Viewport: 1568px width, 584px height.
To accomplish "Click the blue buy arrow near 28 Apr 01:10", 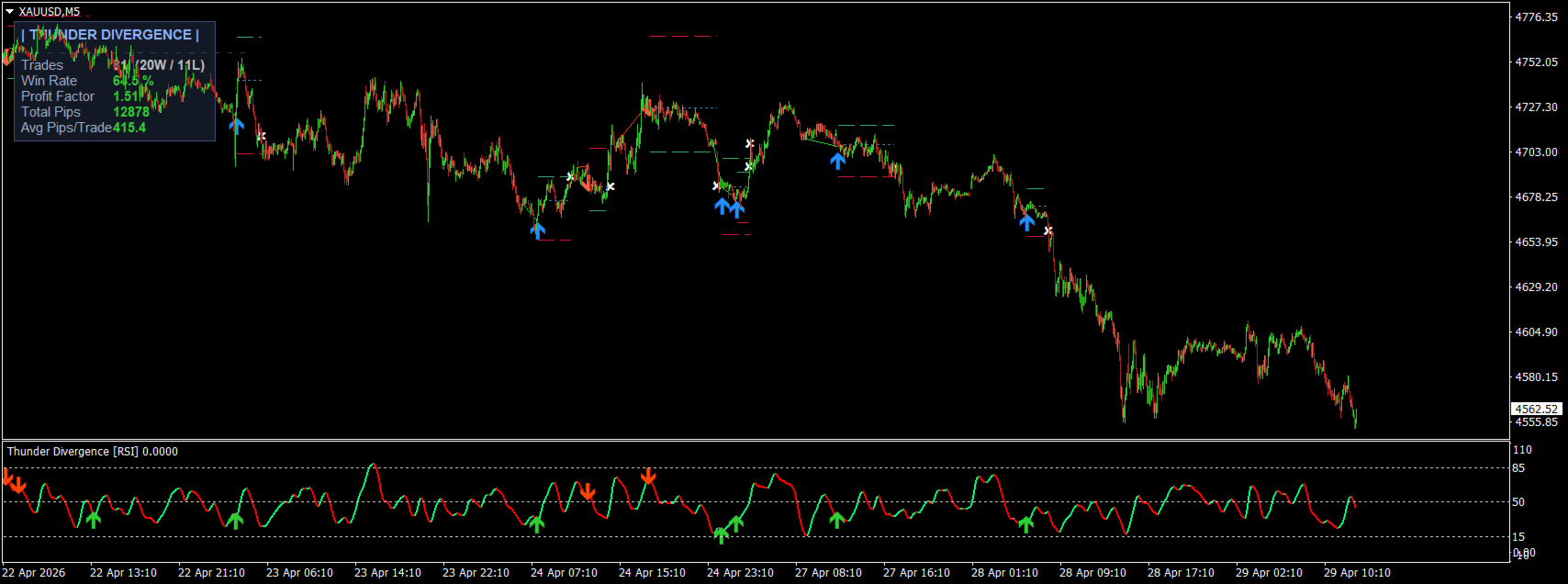I will point(1026,221).
